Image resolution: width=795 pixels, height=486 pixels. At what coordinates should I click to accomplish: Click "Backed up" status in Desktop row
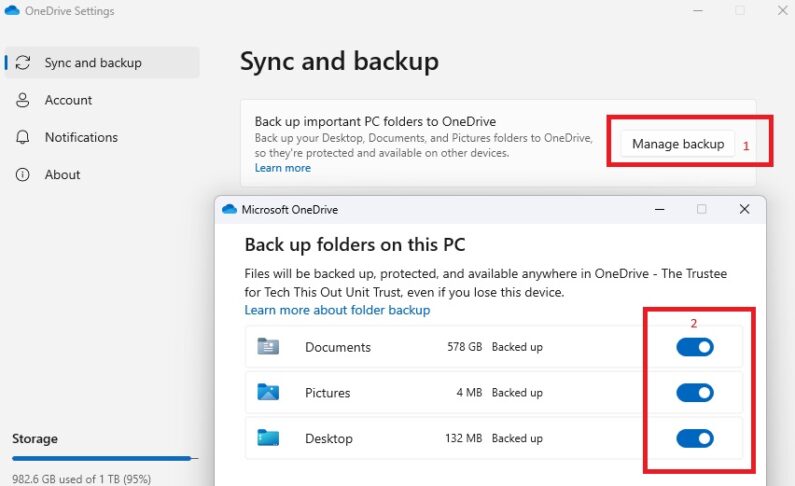pyautogui.click(x=517, y=438)
